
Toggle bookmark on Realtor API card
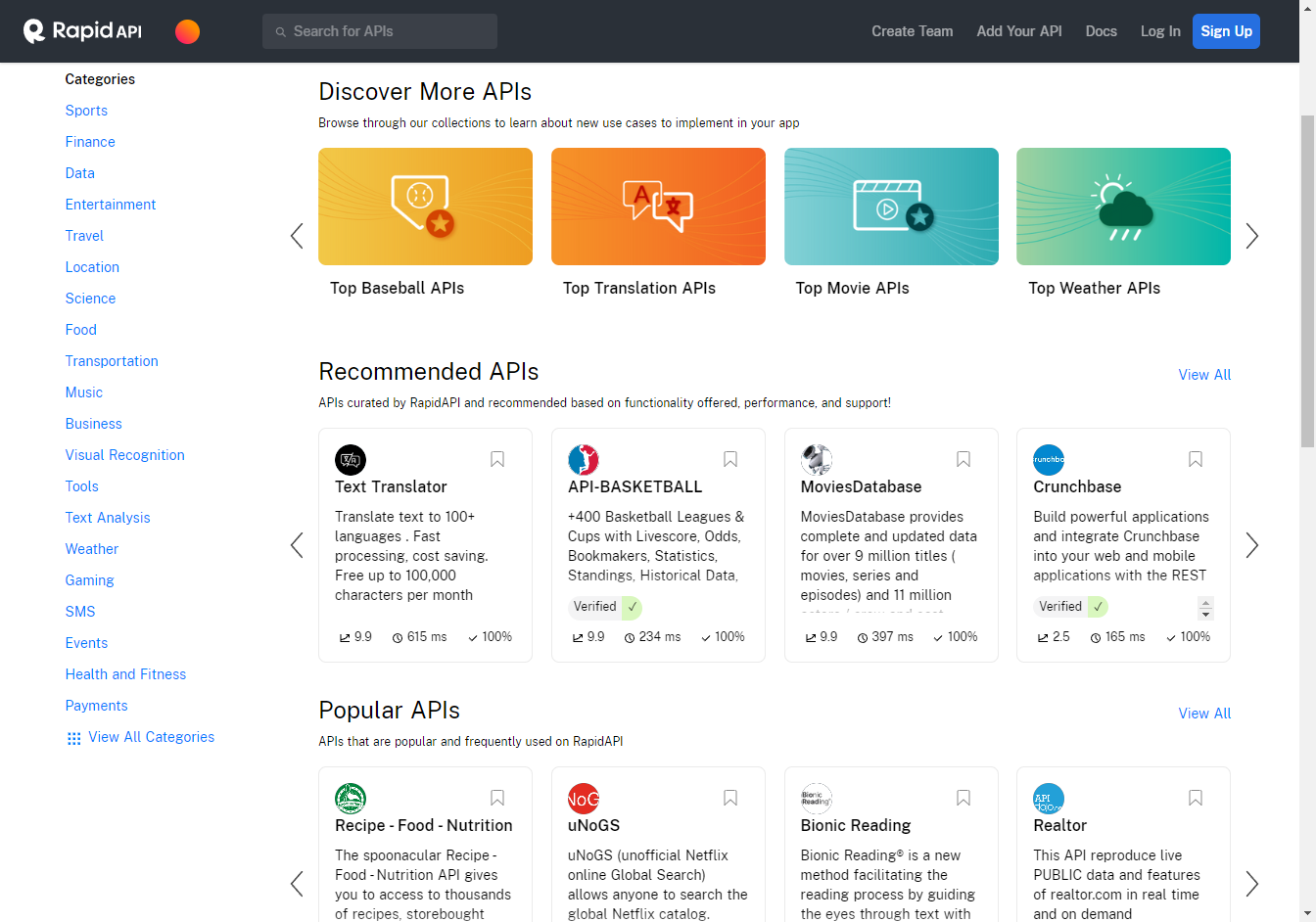(1196, 798)
